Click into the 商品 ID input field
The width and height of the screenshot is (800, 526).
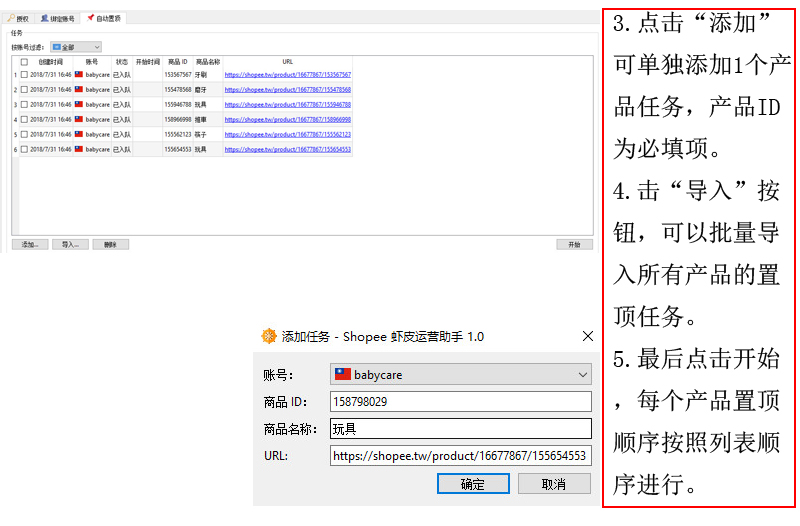pos(460,402)
